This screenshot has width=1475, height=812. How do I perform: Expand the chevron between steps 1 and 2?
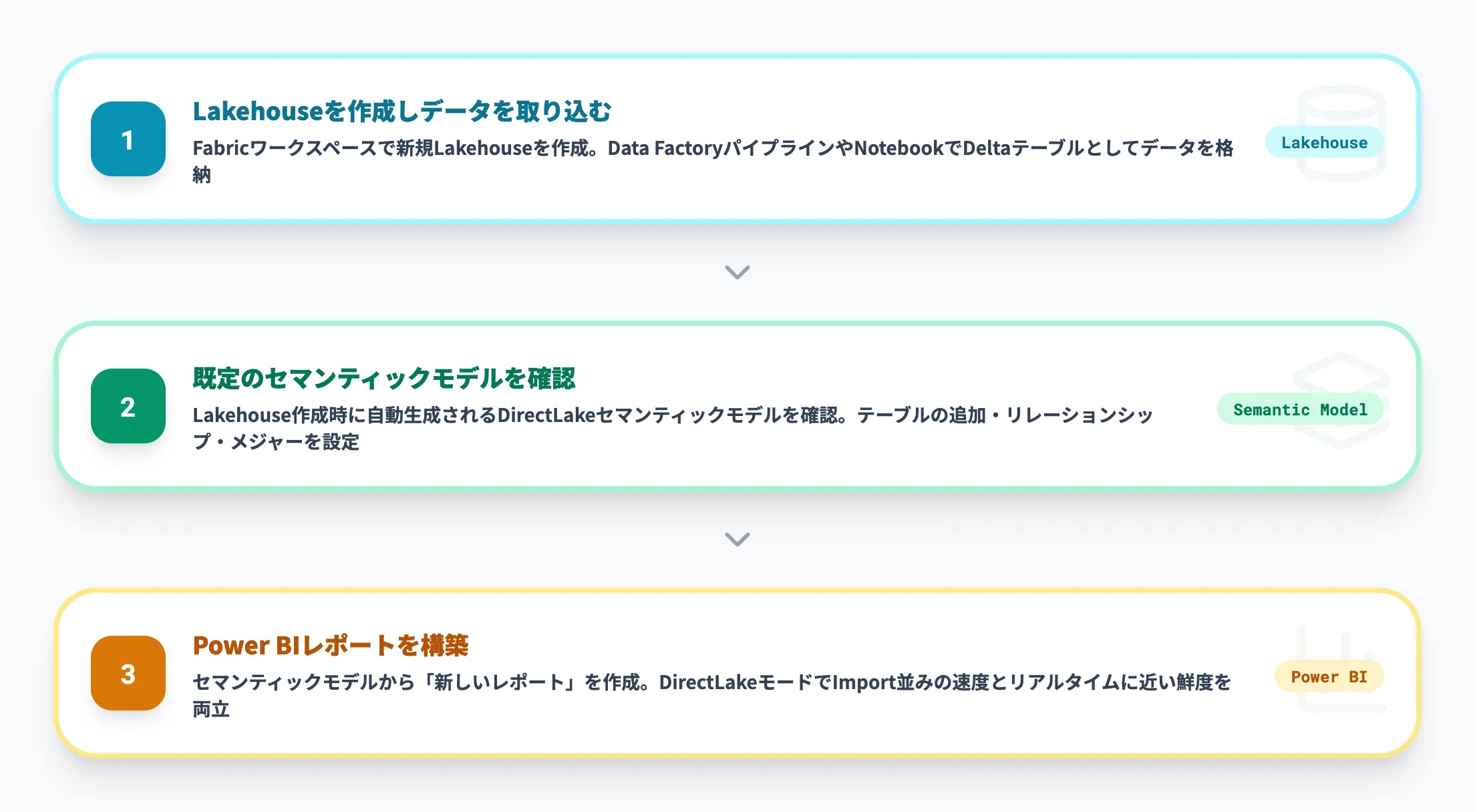[737, 272]
